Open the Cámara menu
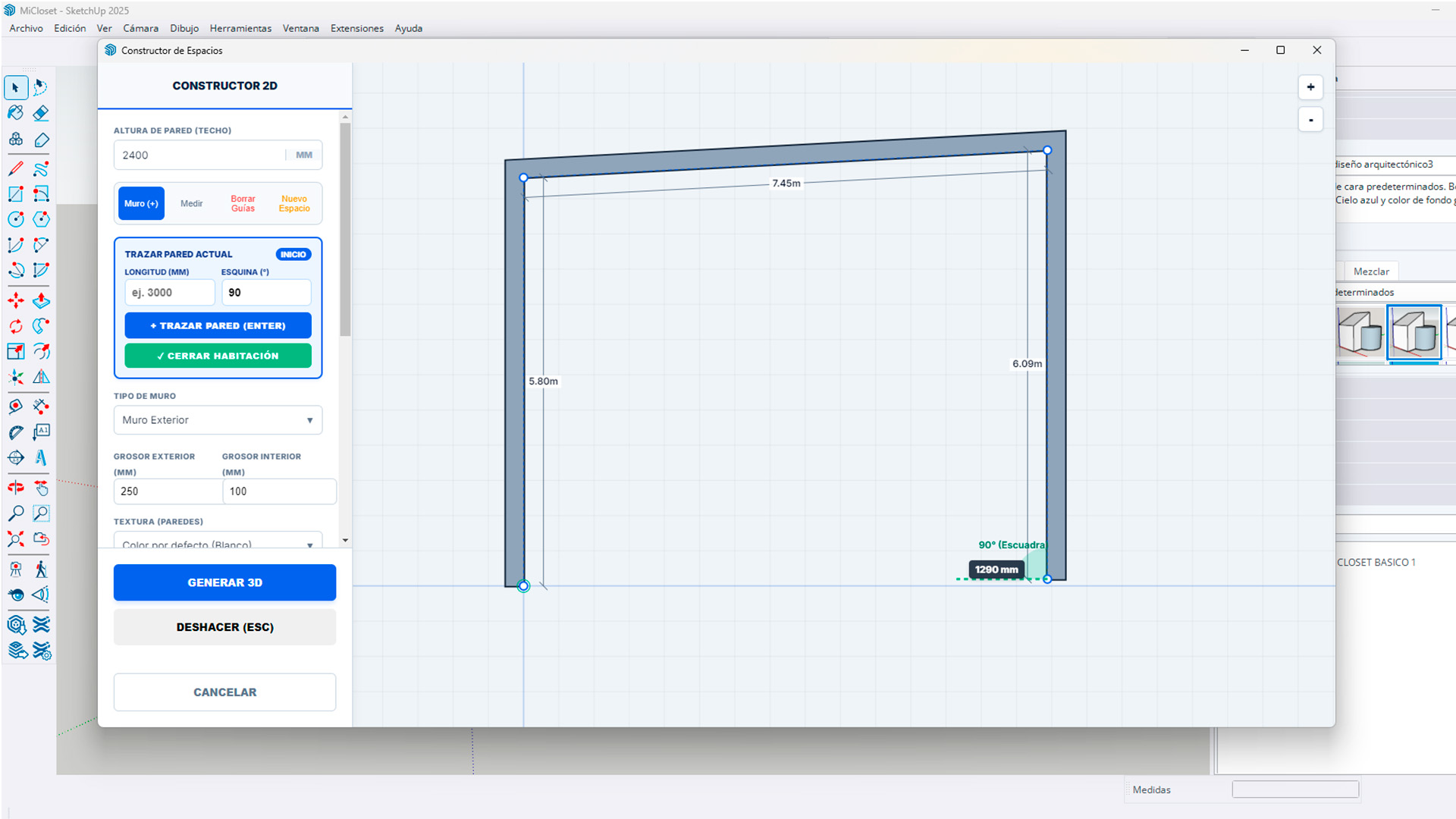The image size is (1456, 819). [x=141, y=28]
